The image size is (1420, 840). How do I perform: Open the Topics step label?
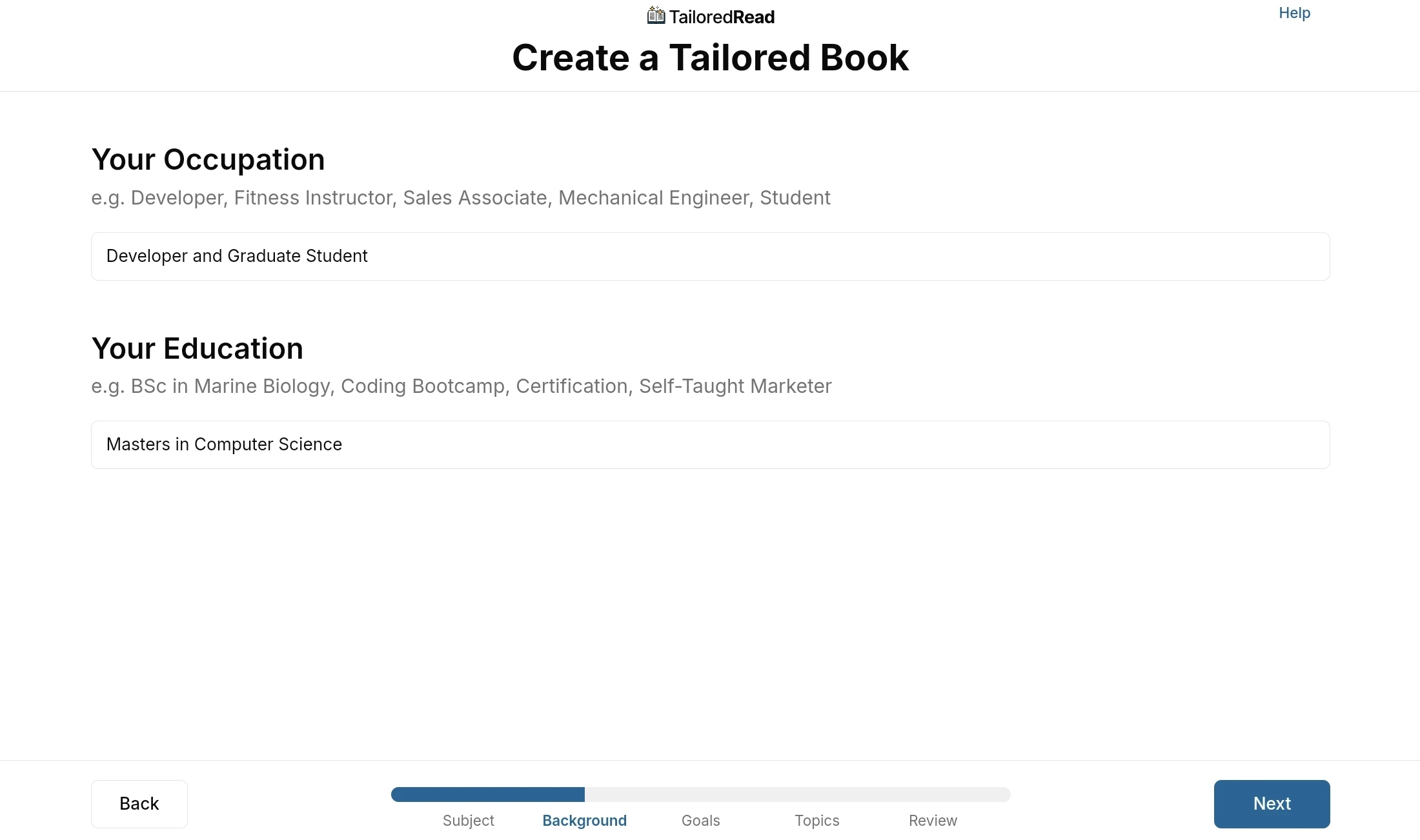point(817,821)
